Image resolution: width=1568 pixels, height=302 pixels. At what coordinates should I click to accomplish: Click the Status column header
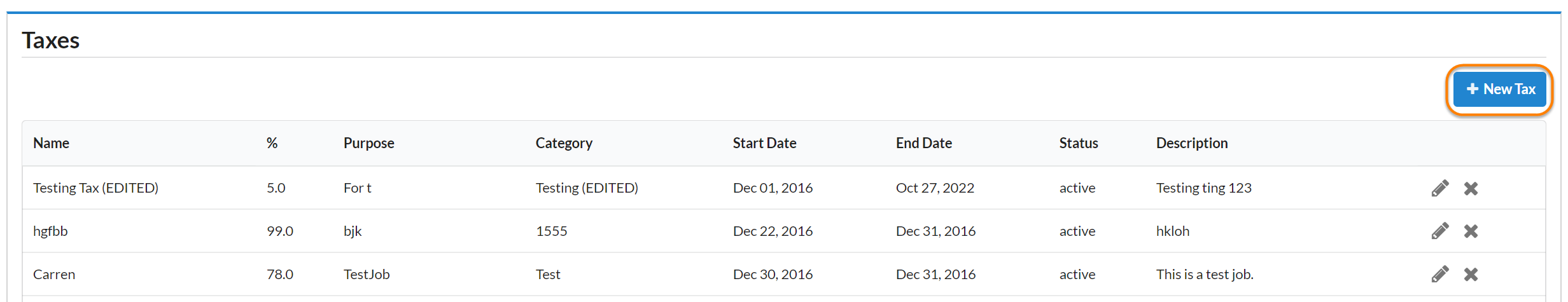1078,143
